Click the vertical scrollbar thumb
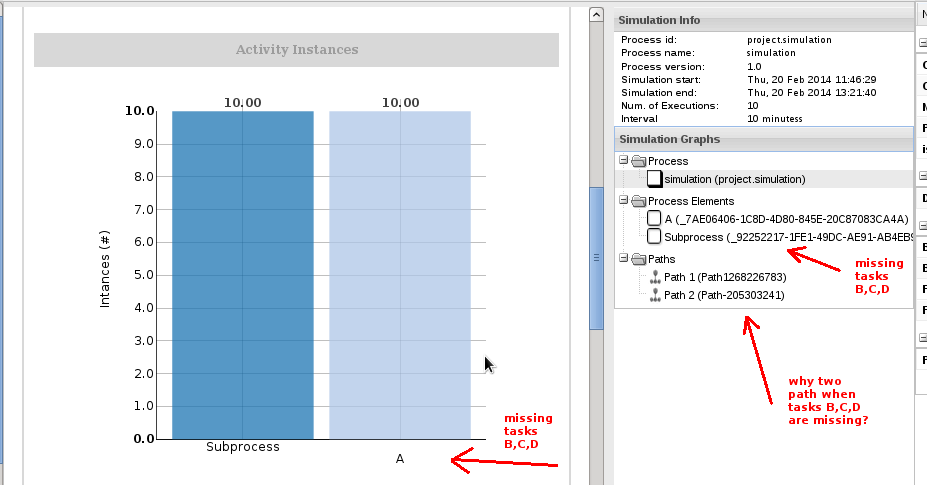This screenshot has height=485, width=927. pos(597,258)
